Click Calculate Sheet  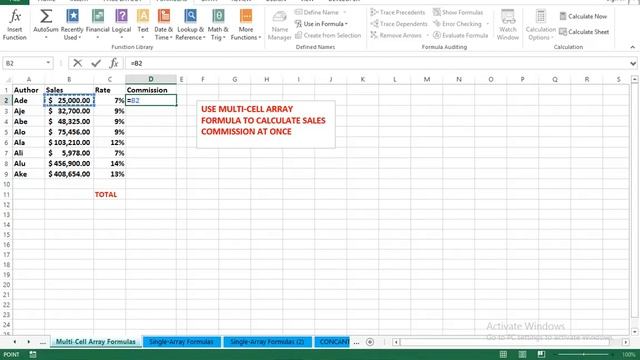(x=584, y=31)
